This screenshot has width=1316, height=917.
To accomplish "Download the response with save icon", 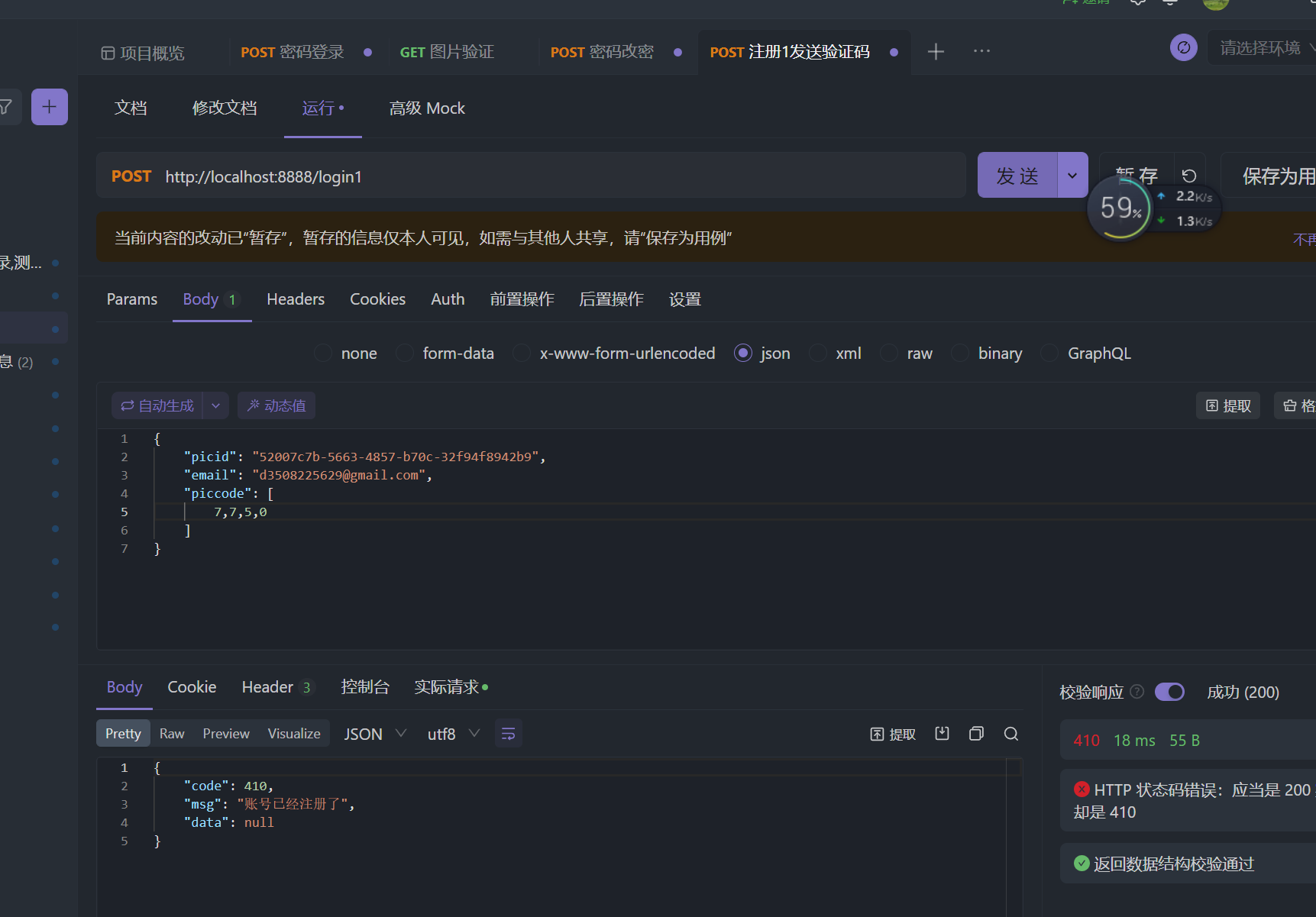I will pos(943,734).
